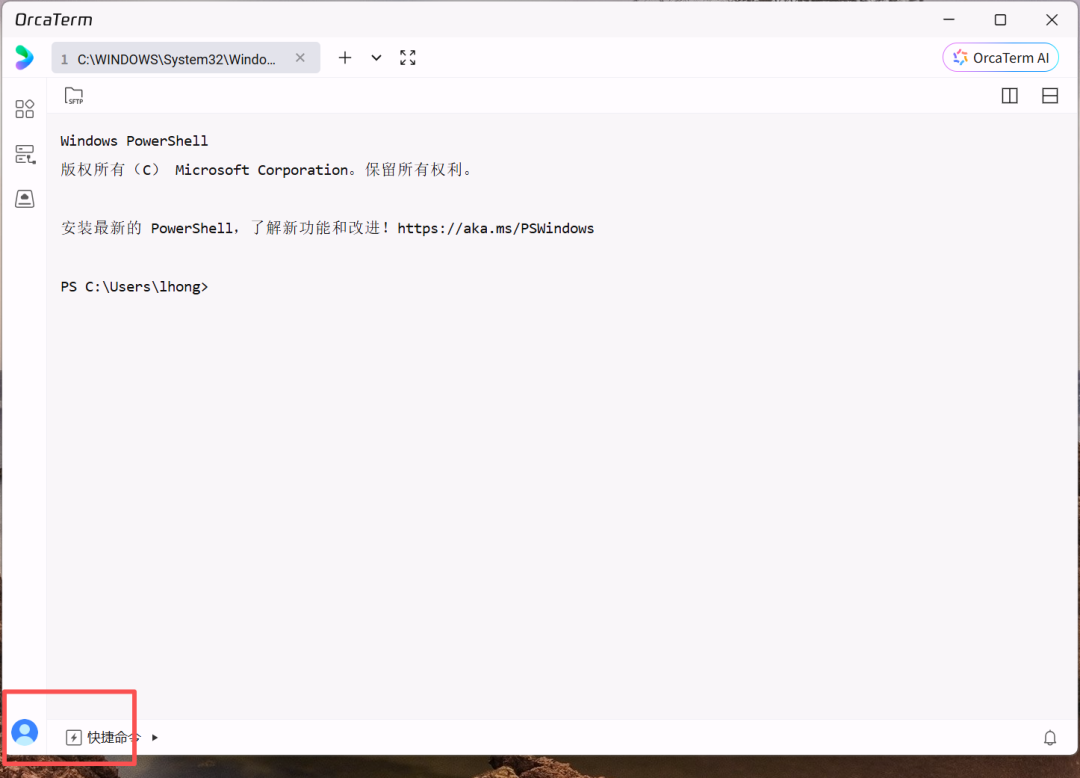The height and width of the screenshot is (778, 1080).
Task: Enter fullscreen mode with the expand icon
Action: pos(408,58)
